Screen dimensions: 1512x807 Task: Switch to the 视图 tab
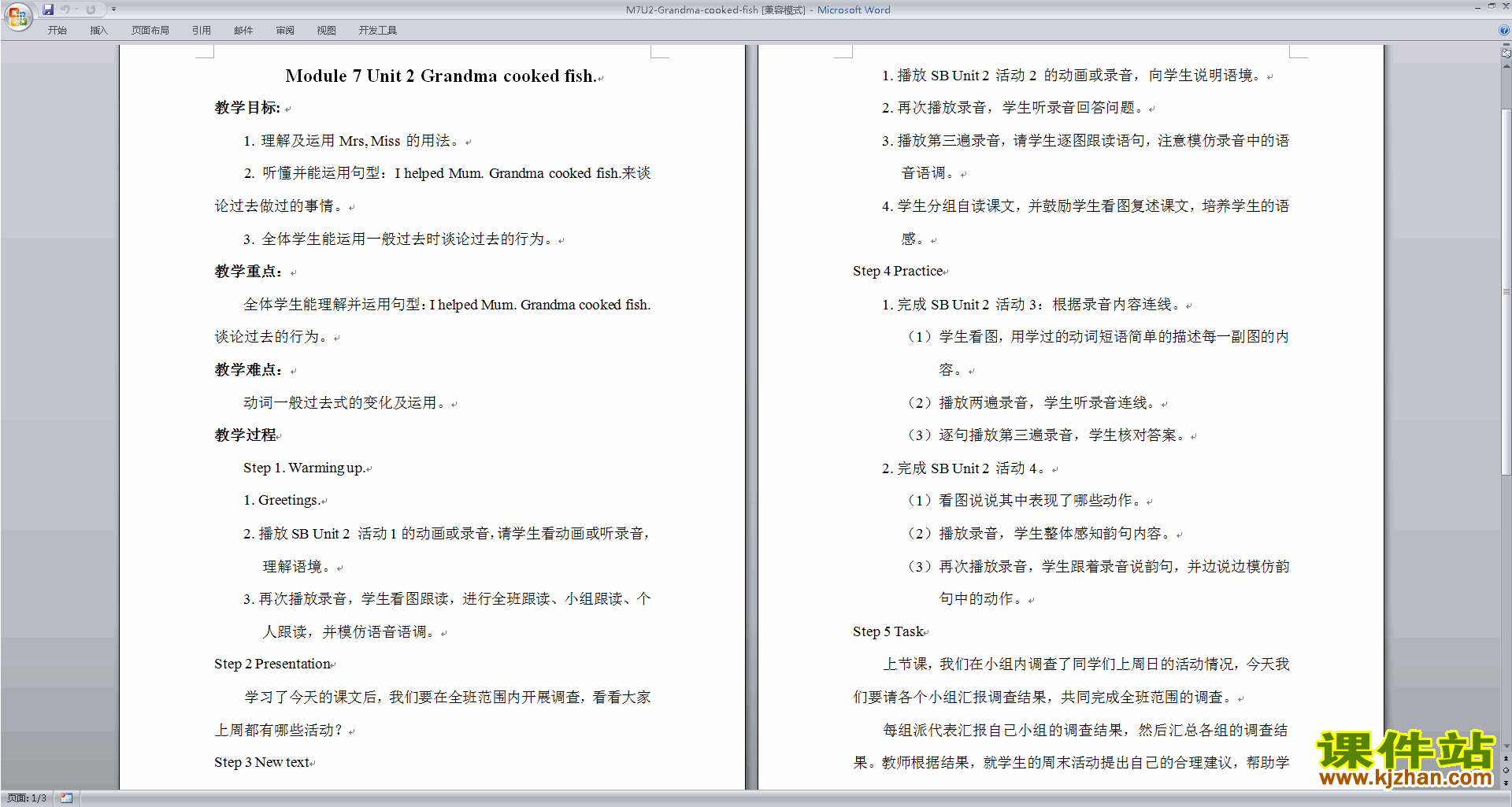pos(327,31)
